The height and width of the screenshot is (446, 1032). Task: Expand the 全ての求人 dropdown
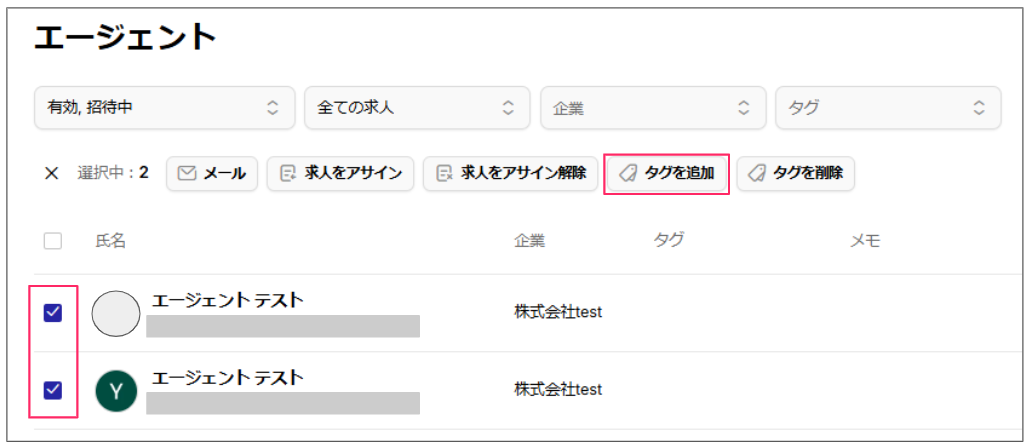tap(417, 108)
